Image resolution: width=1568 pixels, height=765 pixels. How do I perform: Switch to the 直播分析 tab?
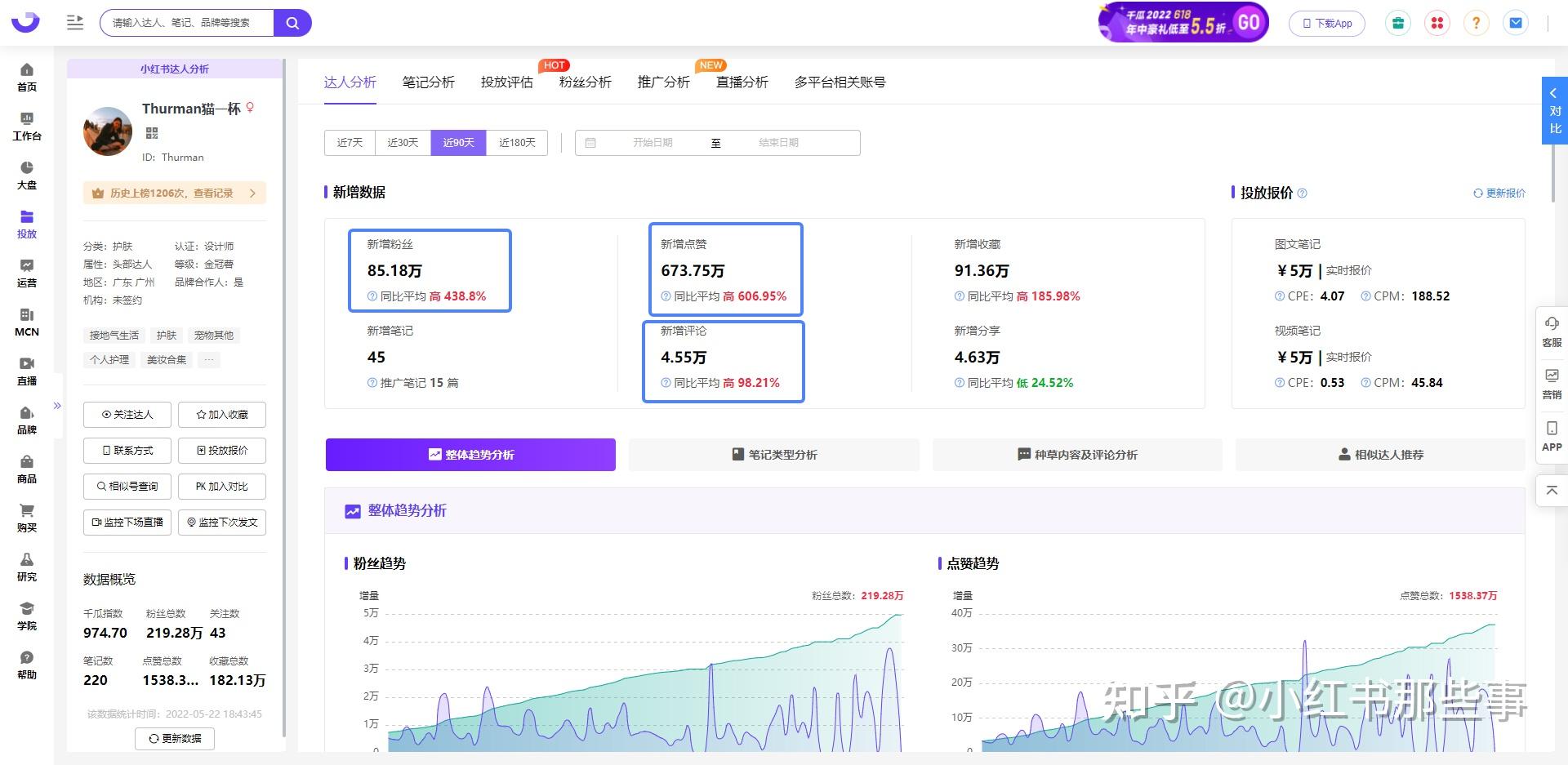click(742, 82)
